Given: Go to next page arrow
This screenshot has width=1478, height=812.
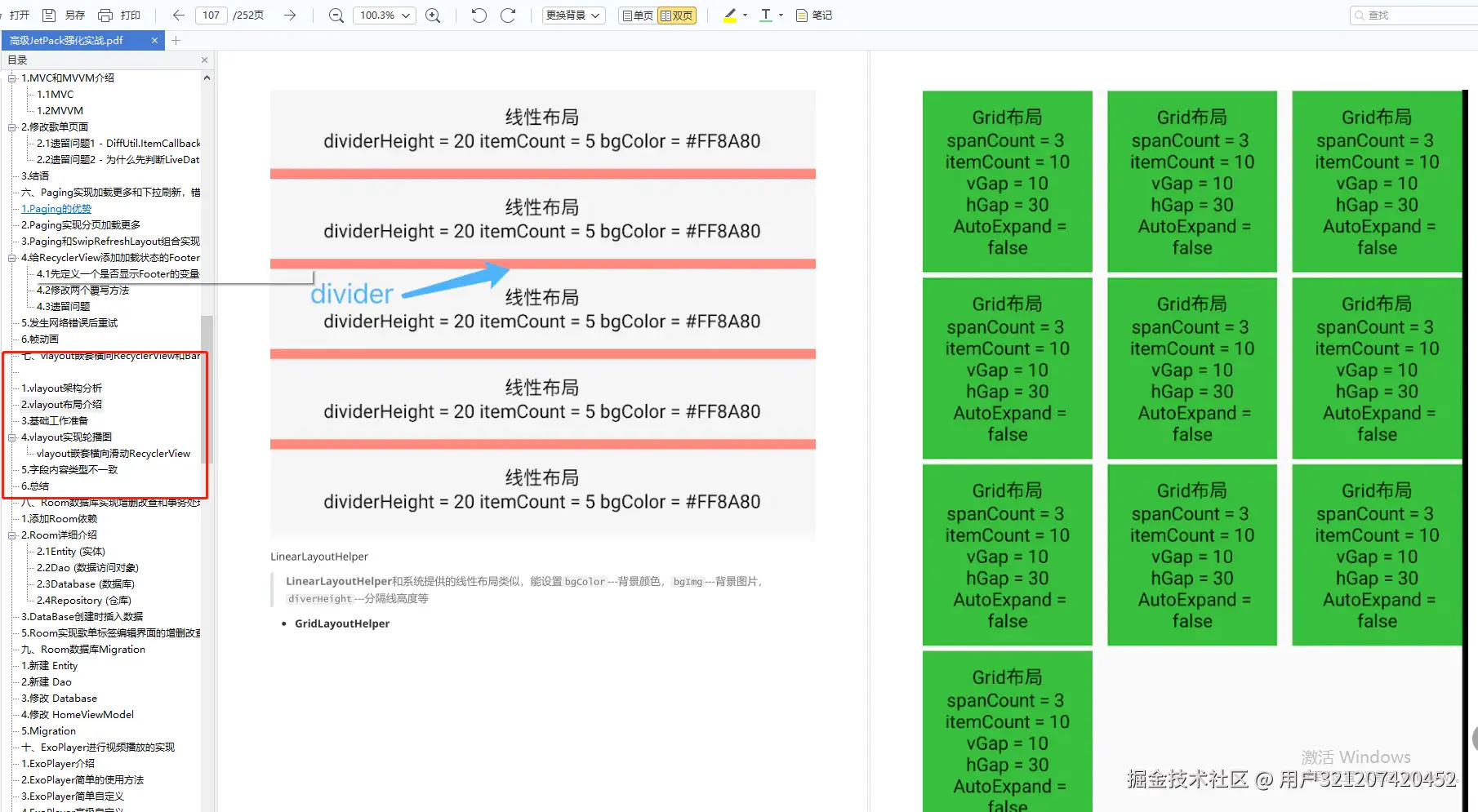Looking at the screenshot, I should 290,15.
